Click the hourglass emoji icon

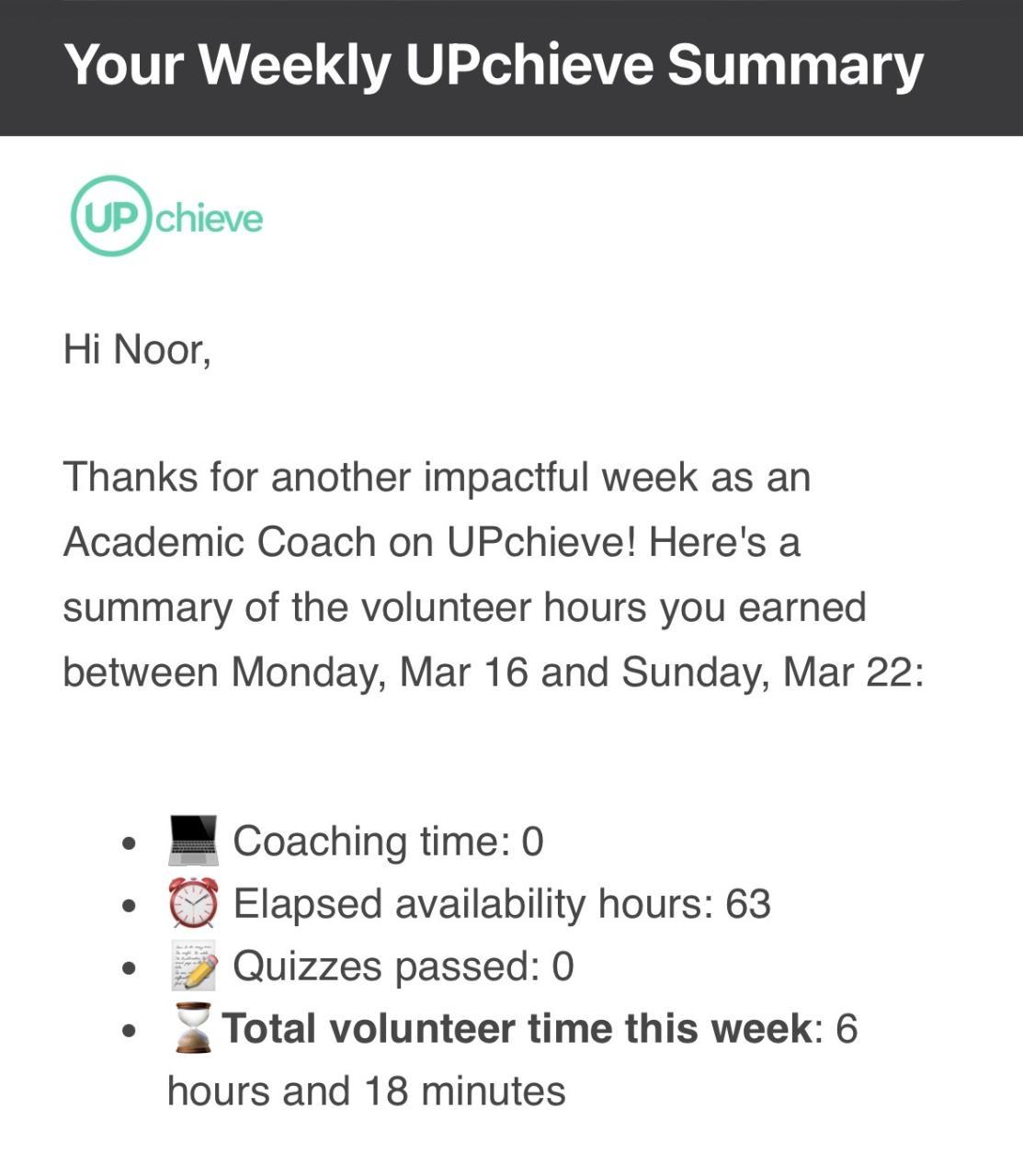pos(193,1028)
